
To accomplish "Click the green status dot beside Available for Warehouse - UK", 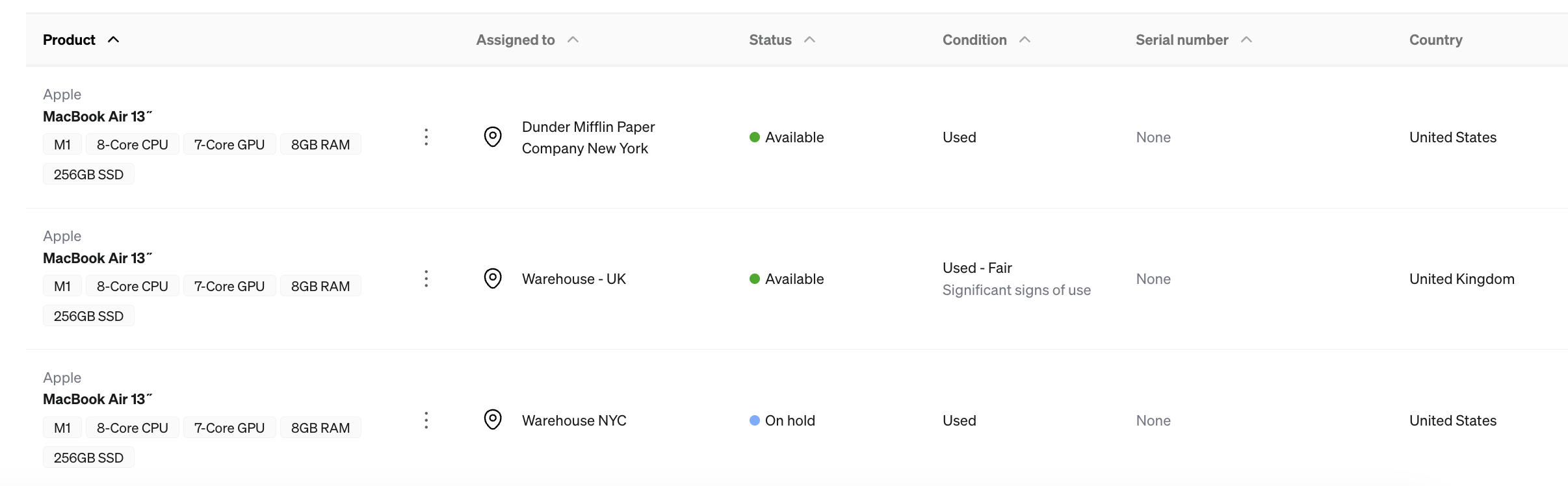I will click(755, 279).
